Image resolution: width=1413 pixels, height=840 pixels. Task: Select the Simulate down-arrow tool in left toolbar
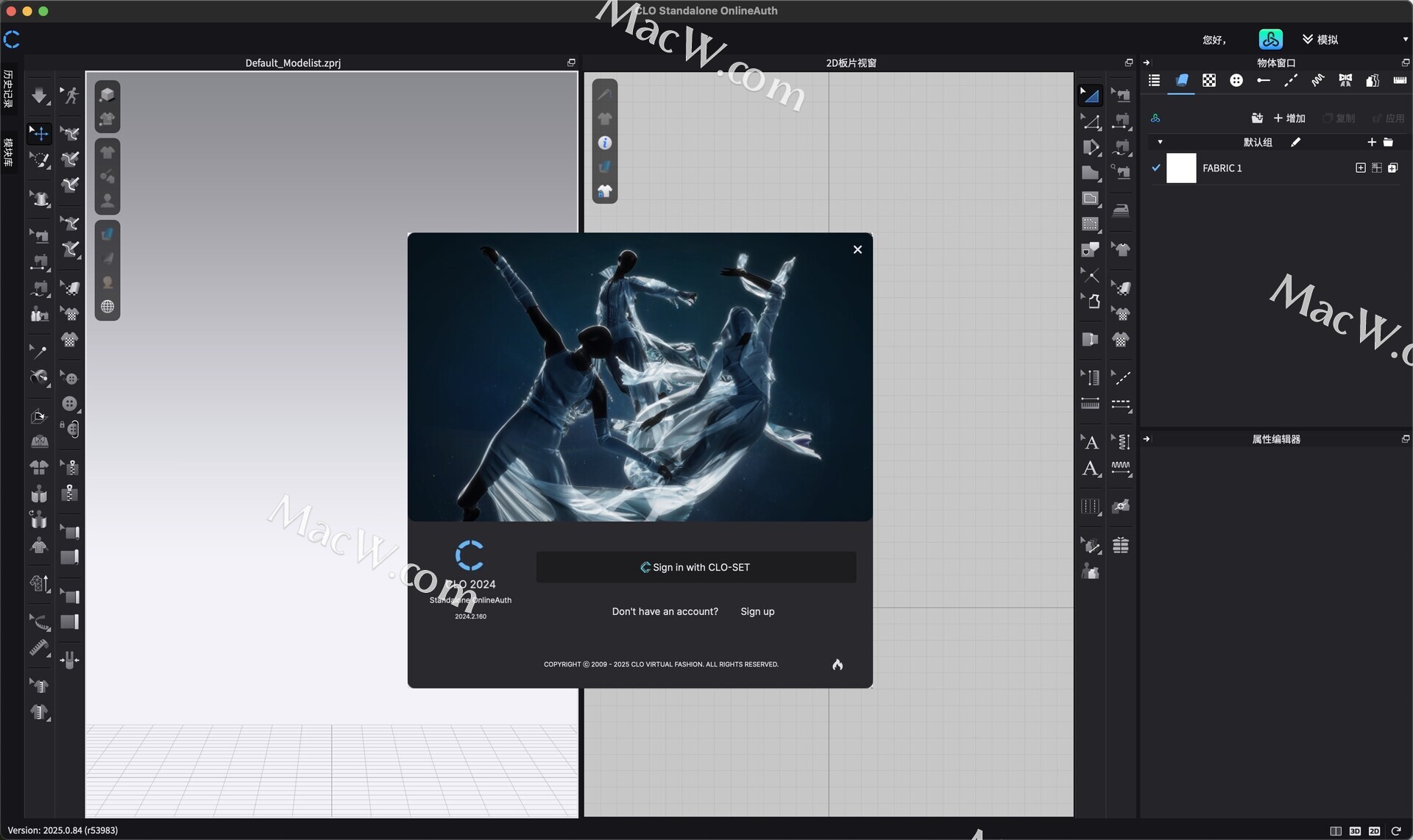39,96
